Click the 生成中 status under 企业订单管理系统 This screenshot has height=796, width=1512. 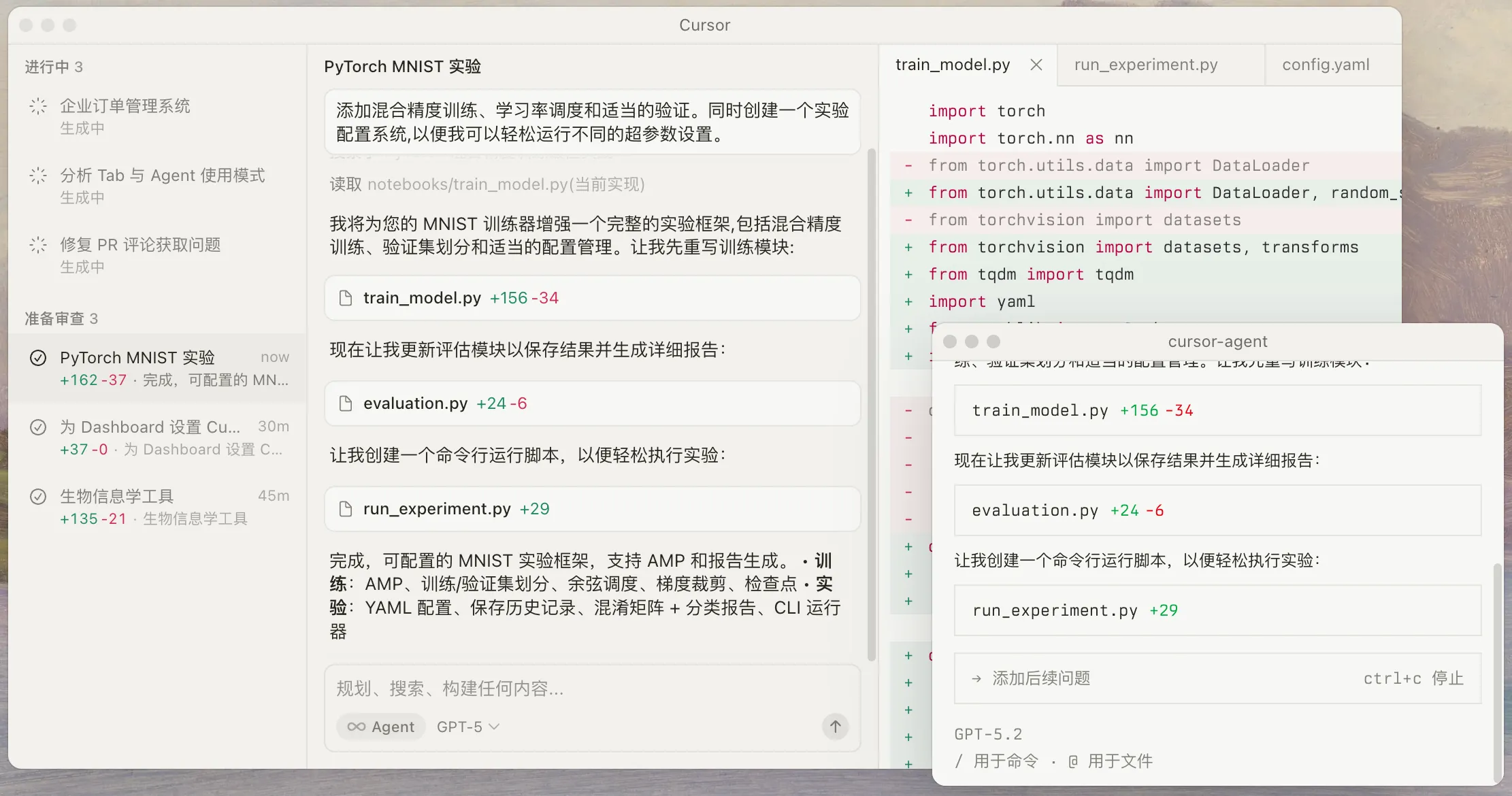(82, 129)
